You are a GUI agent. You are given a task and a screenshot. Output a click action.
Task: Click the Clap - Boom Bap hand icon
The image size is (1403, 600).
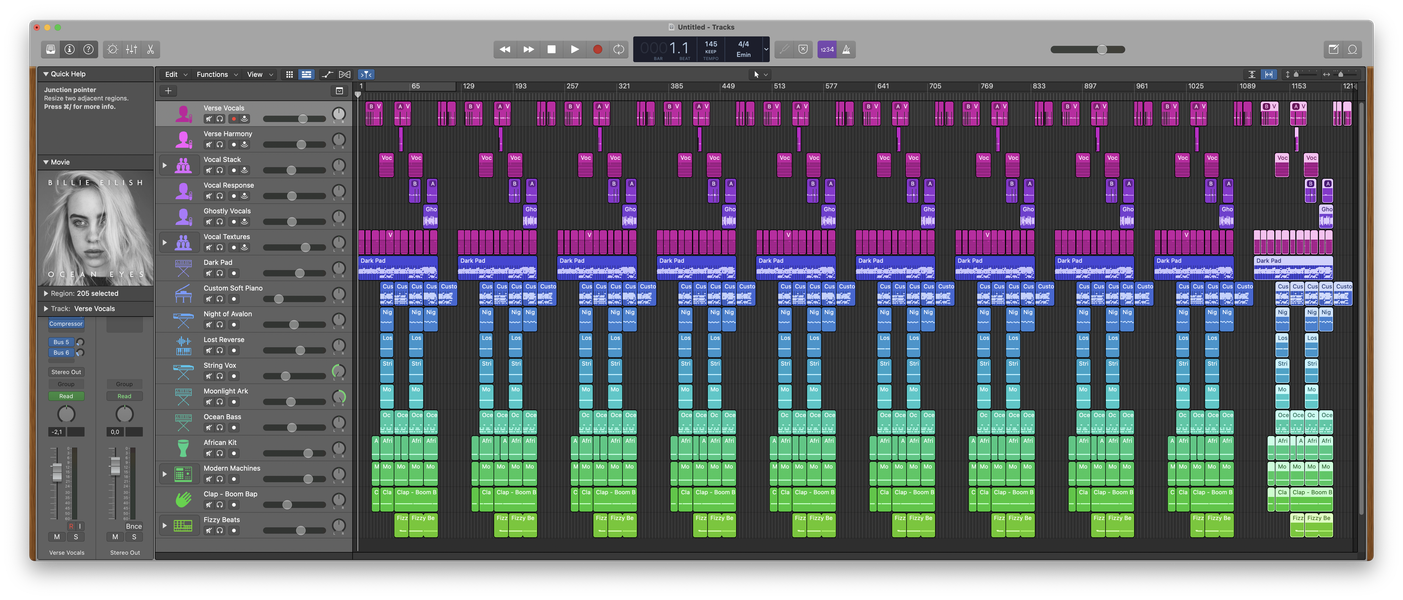click(x=183, y=499)
